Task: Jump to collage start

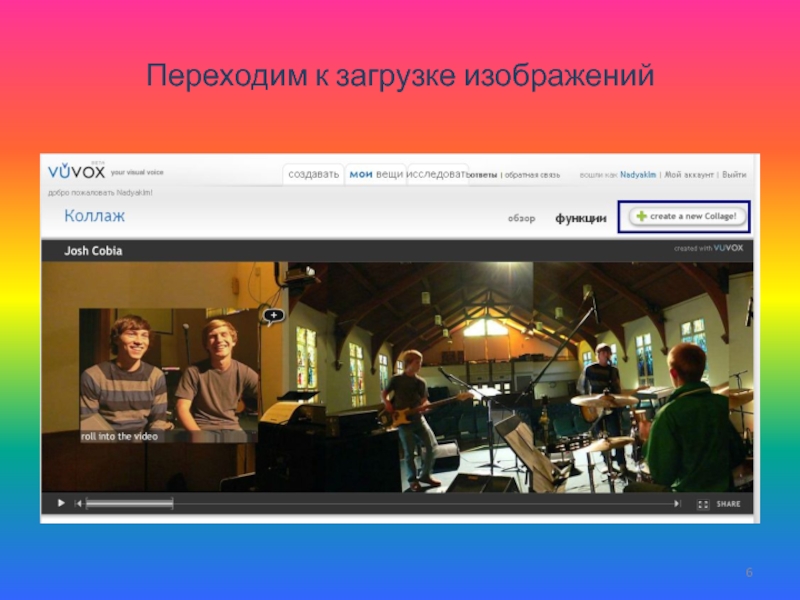Action: click(78, 504)
